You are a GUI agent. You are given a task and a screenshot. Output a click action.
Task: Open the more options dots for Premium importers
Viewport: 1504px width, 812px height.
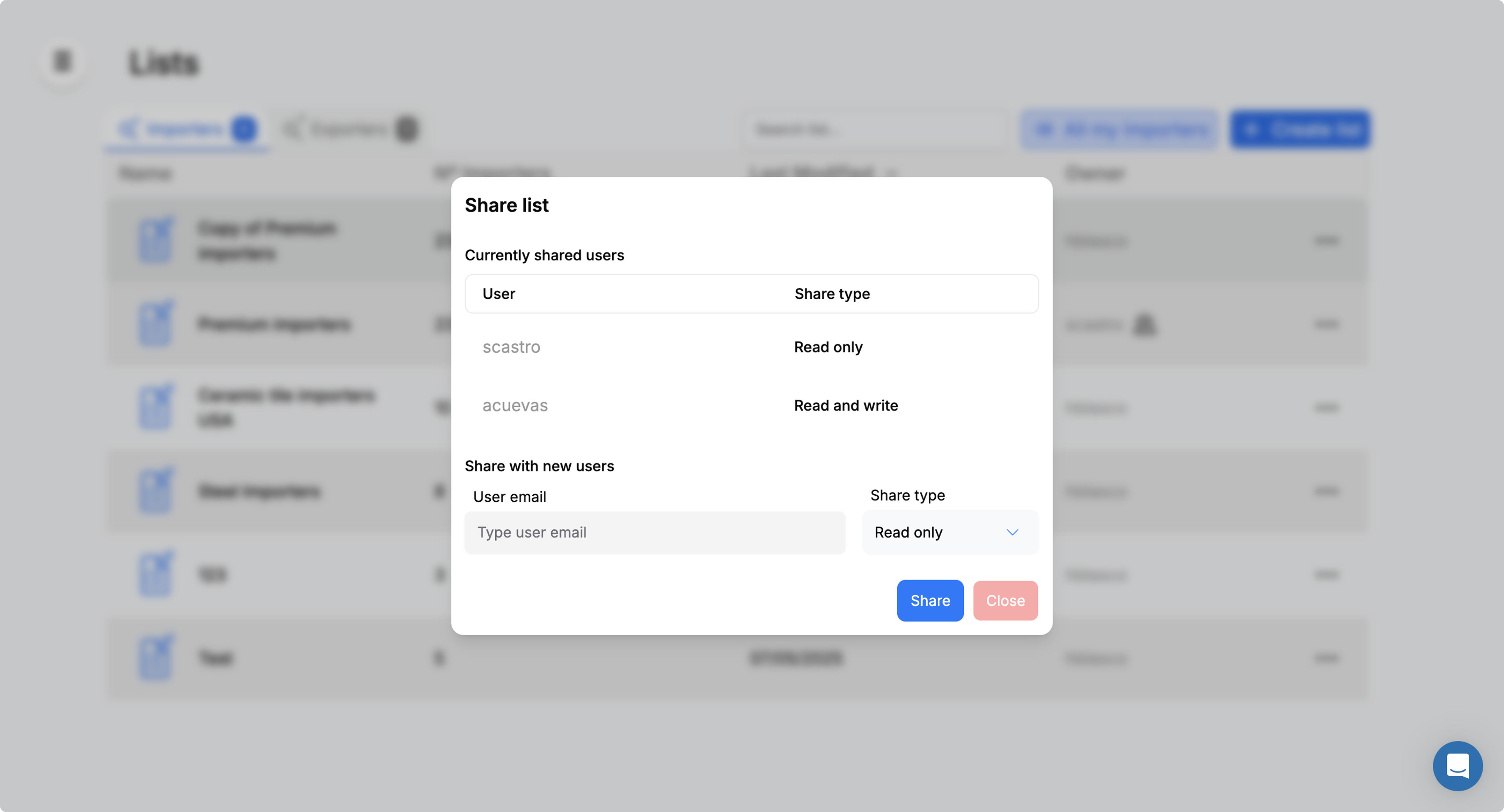(x=1326, y=323)
